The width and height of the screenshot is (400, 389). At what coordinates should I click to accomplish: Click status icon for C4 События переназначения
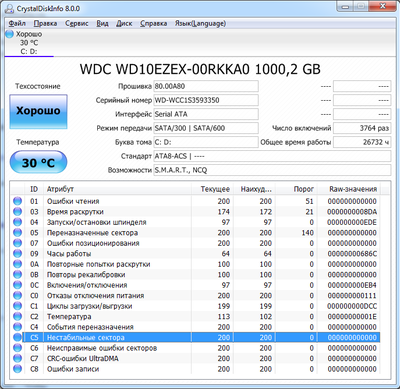click(x=17, y=327)
